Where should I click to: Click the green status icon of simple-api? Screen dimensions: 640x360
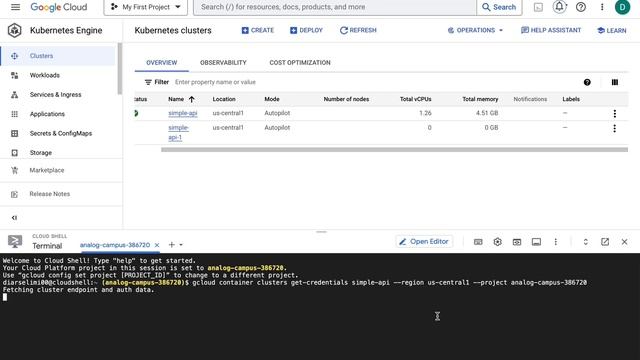[x=136, y=113]
